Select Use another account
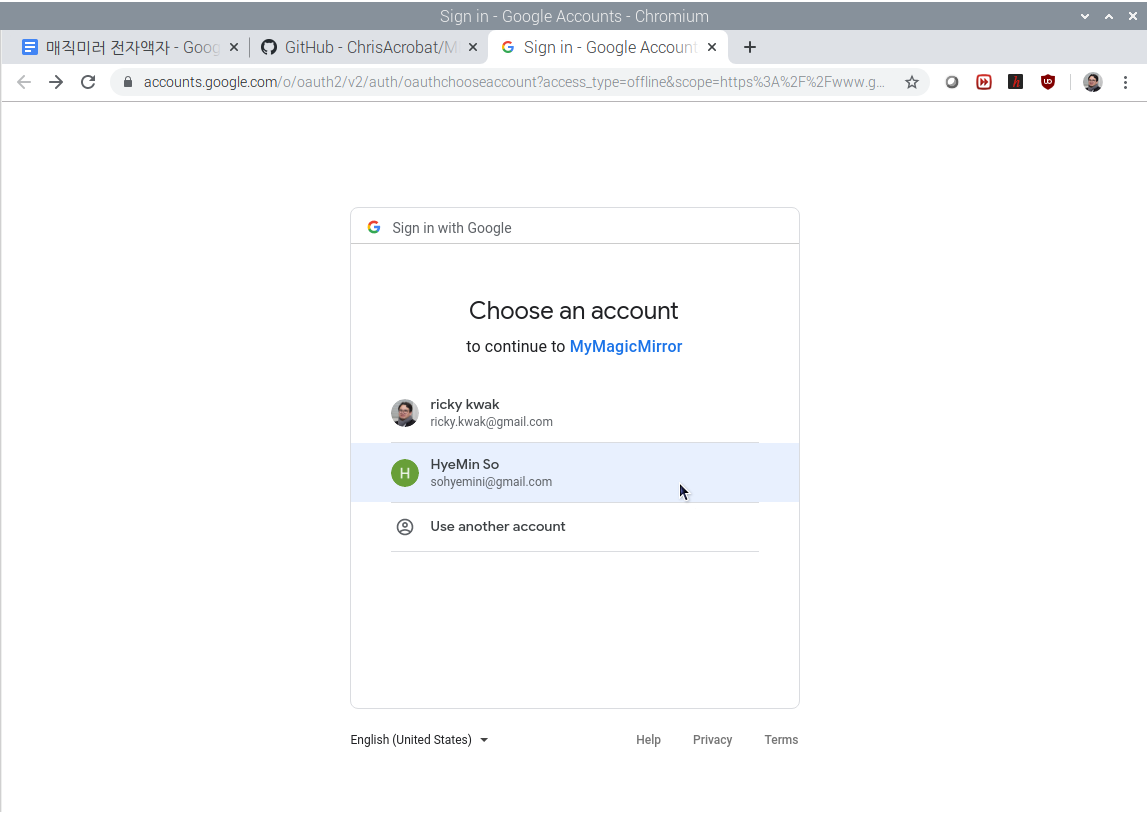This screenshot has width=1147, height=814. [x=575, y=527]
